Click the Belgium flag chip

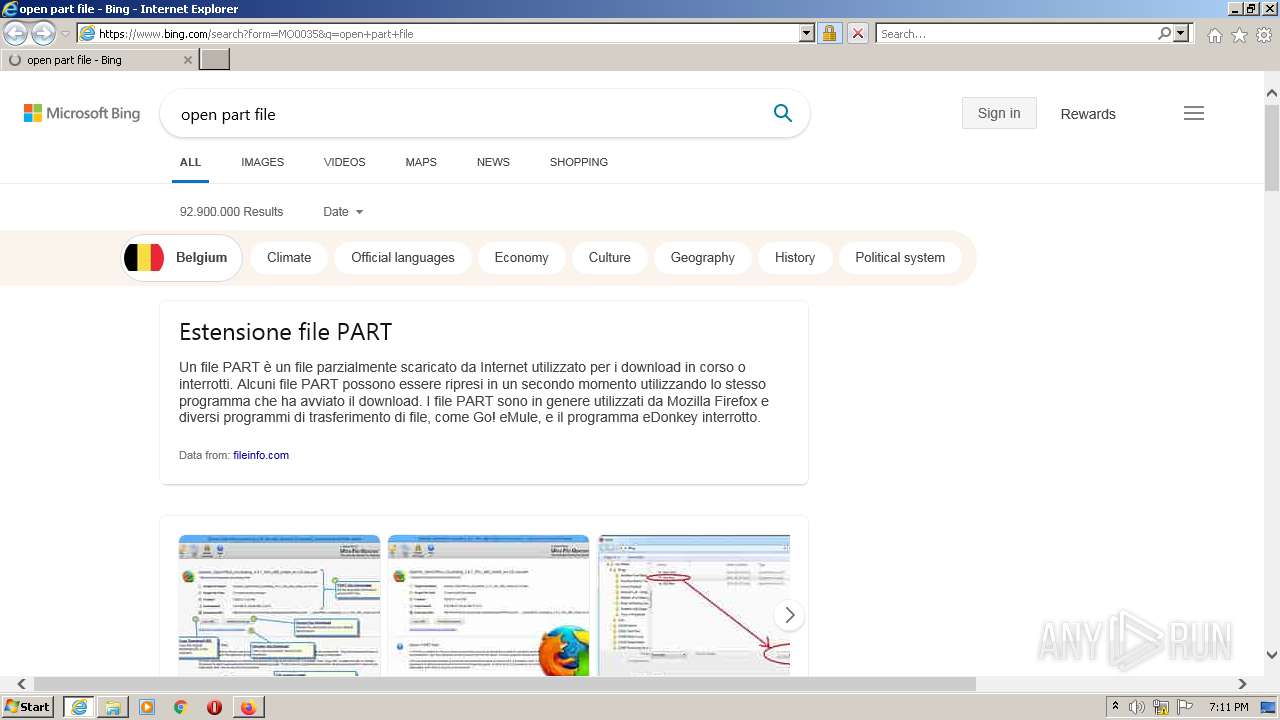[x=182, y=258]
